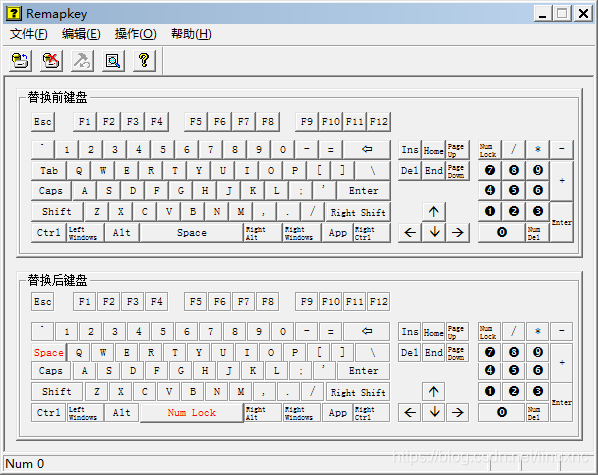Click the exit without saving toolbar icon
598x475 pixels.
(51, 60)
